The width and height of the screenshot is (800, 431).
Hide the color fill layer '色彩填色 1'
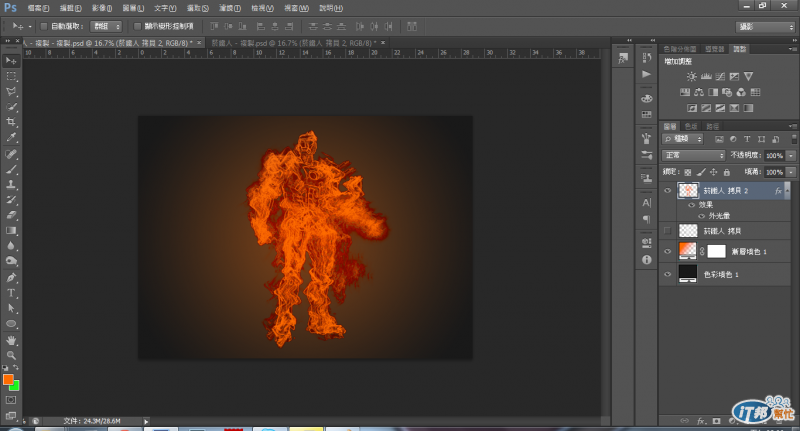tap(667, 274)
